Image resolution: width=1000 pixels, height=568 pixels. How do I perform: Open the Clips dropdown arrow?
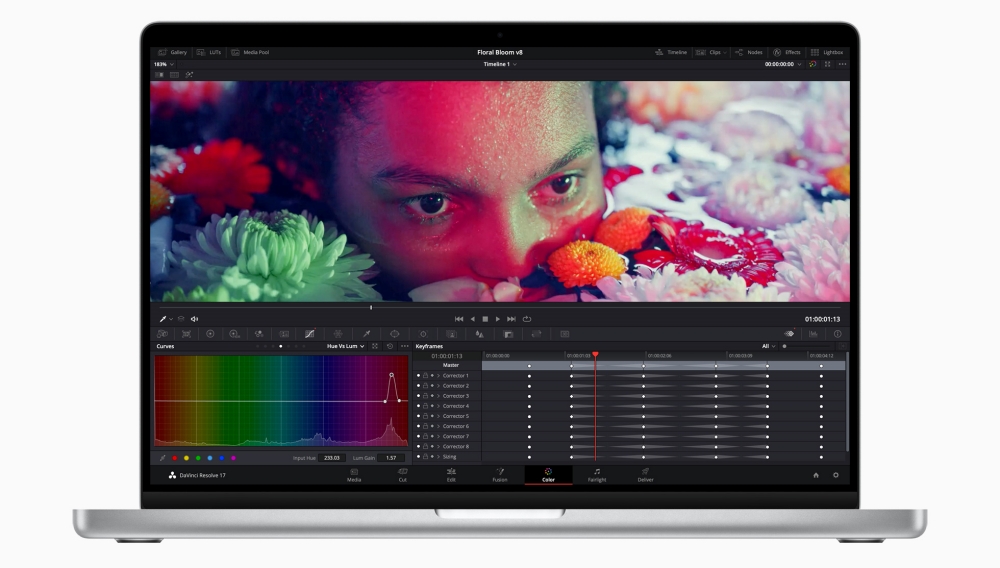click(725, 52)
